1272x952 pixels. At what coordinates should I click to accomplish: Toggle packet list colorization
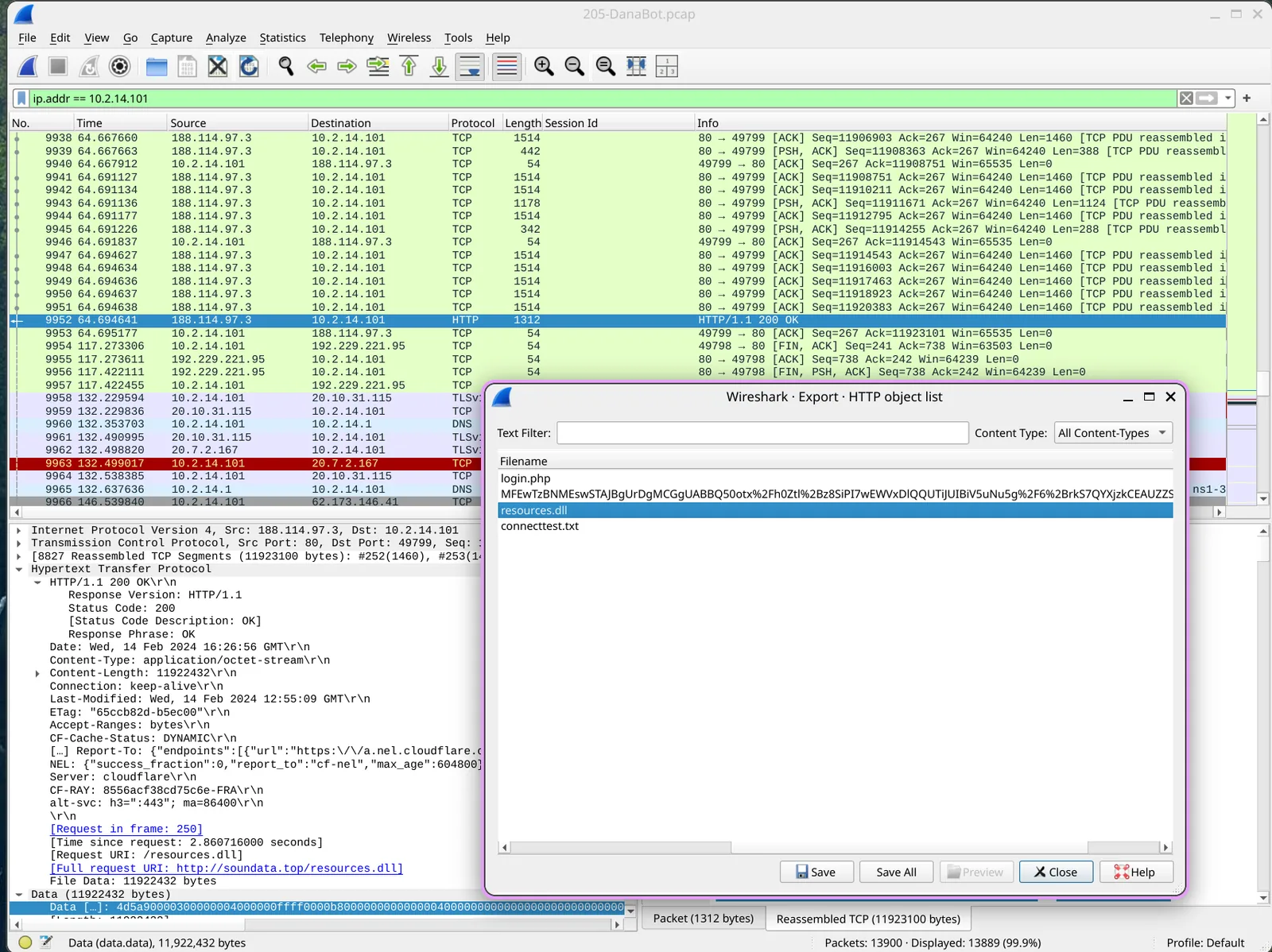click(x=506, y=67)
